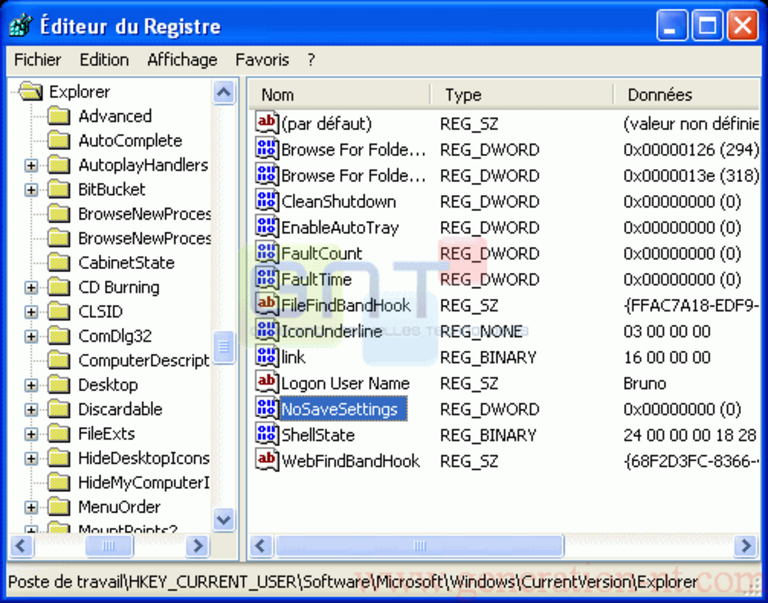
Task: Click the REG_NONE type cell
Action: [x=481, y=331]
